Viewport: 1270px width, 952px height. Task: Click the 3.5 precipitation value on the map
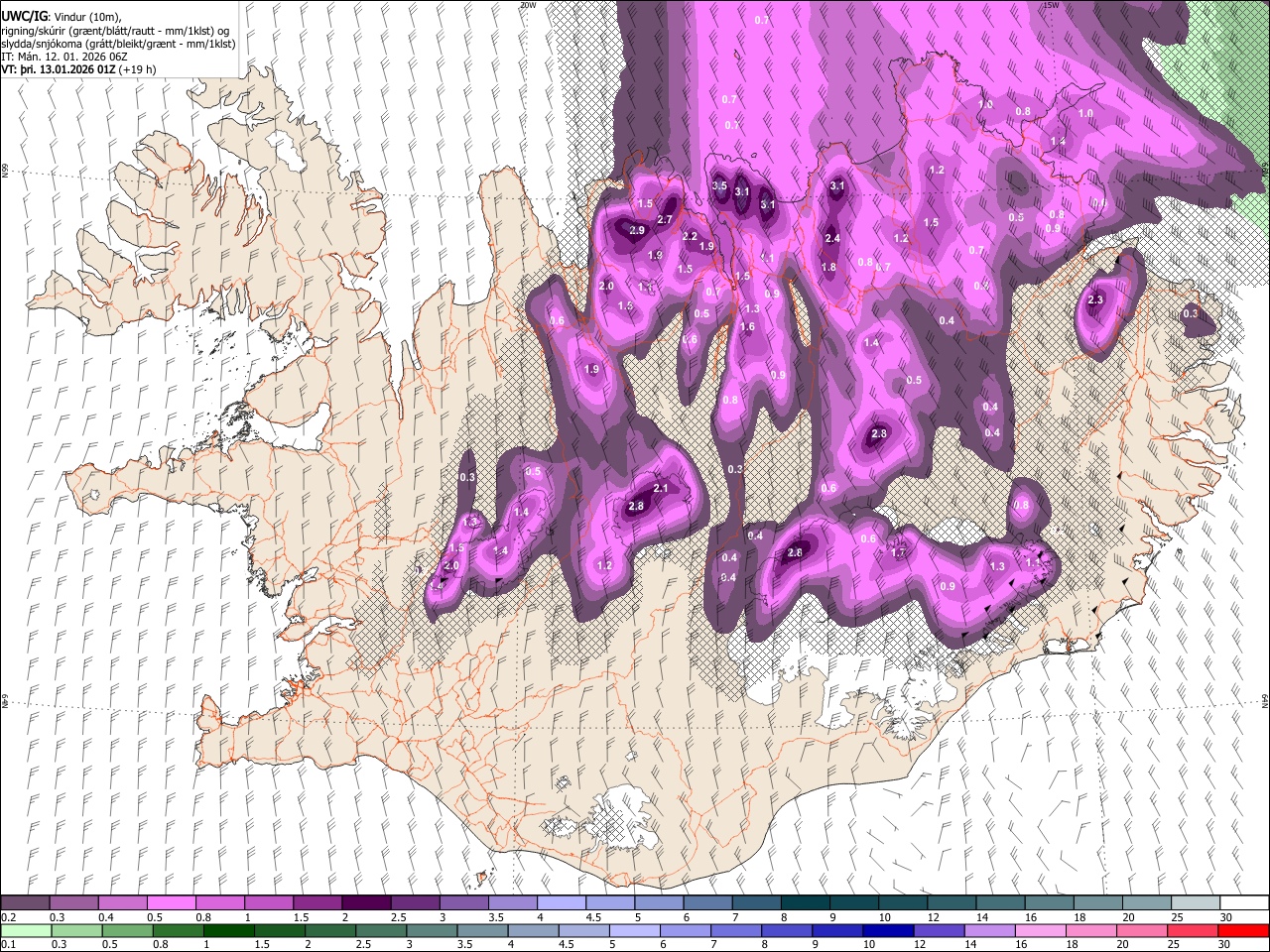720,186
